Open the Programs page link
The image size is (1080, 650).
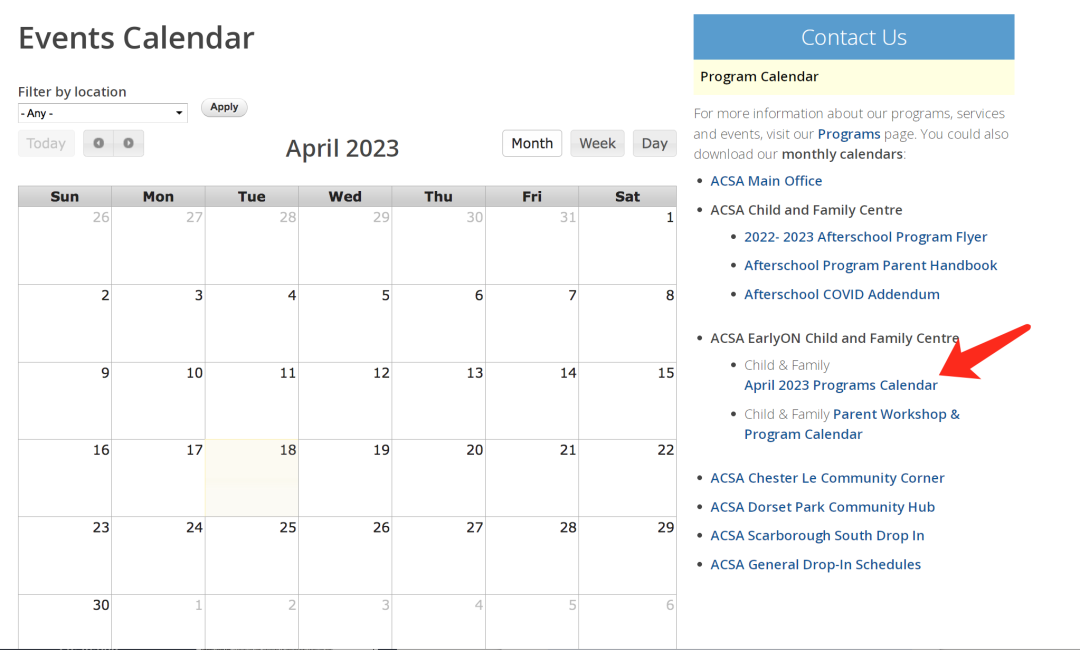click(x=849, y=134)
